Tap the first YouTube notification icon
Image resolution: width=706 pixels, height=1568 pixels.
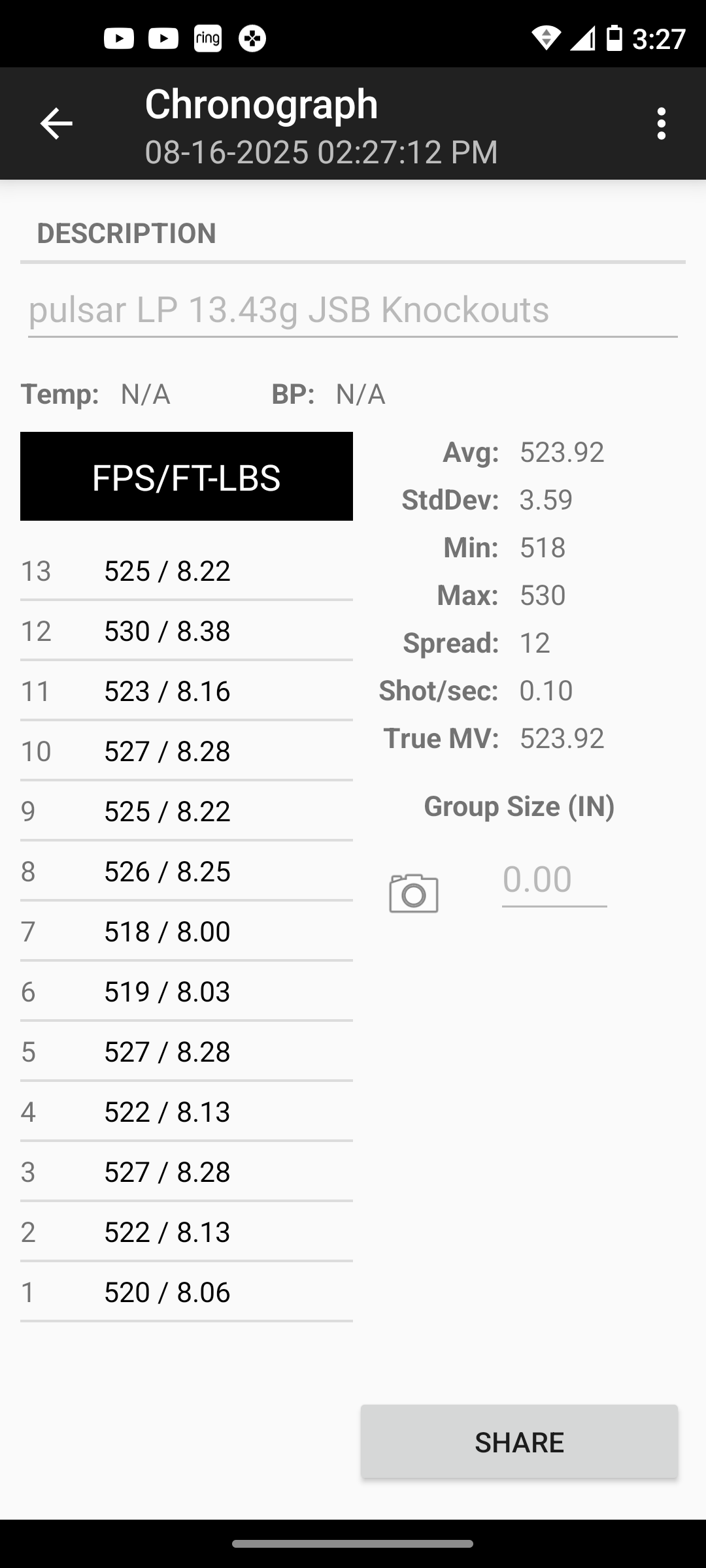pyautogui.click(x=119, y=39)
